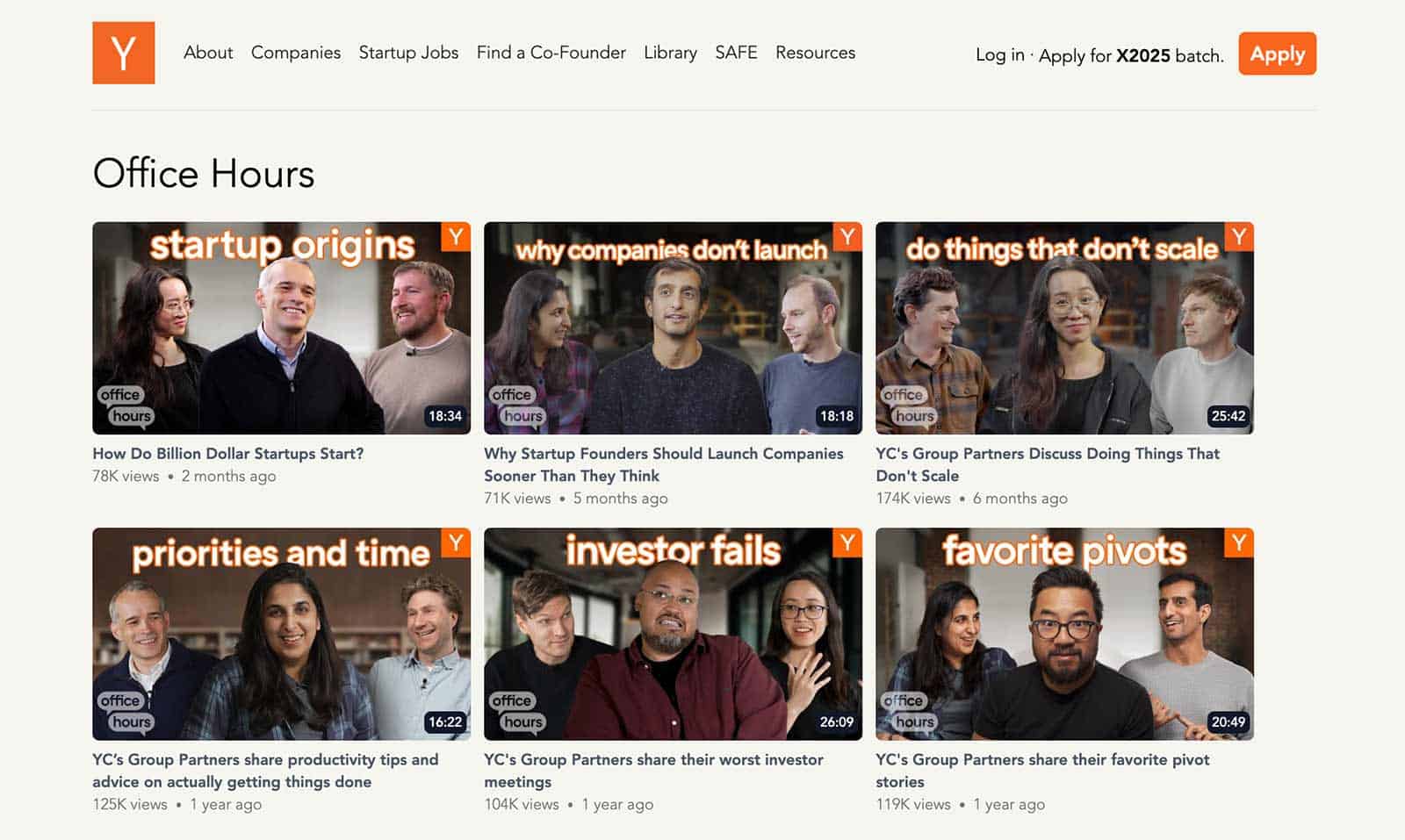Click office hours badge on 'priorities and time' thumbnail
Viewport: 1405px width, 840px height.
(126, 711)
